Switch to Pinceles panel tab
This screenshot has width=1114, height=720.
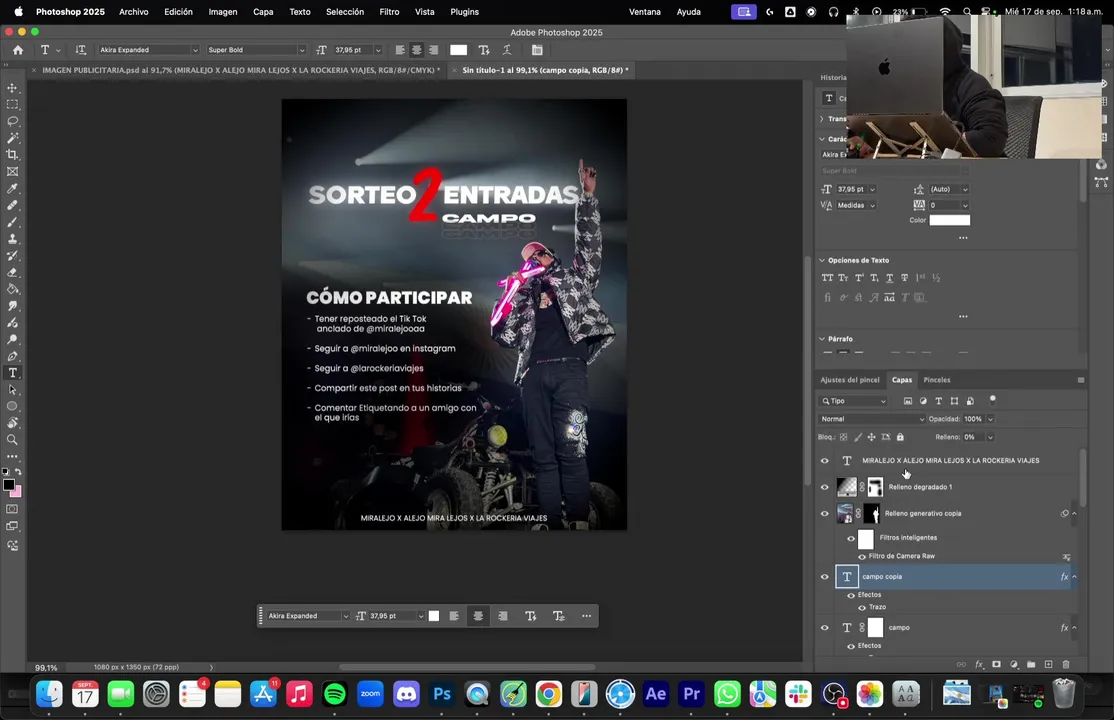click(936, 380)
